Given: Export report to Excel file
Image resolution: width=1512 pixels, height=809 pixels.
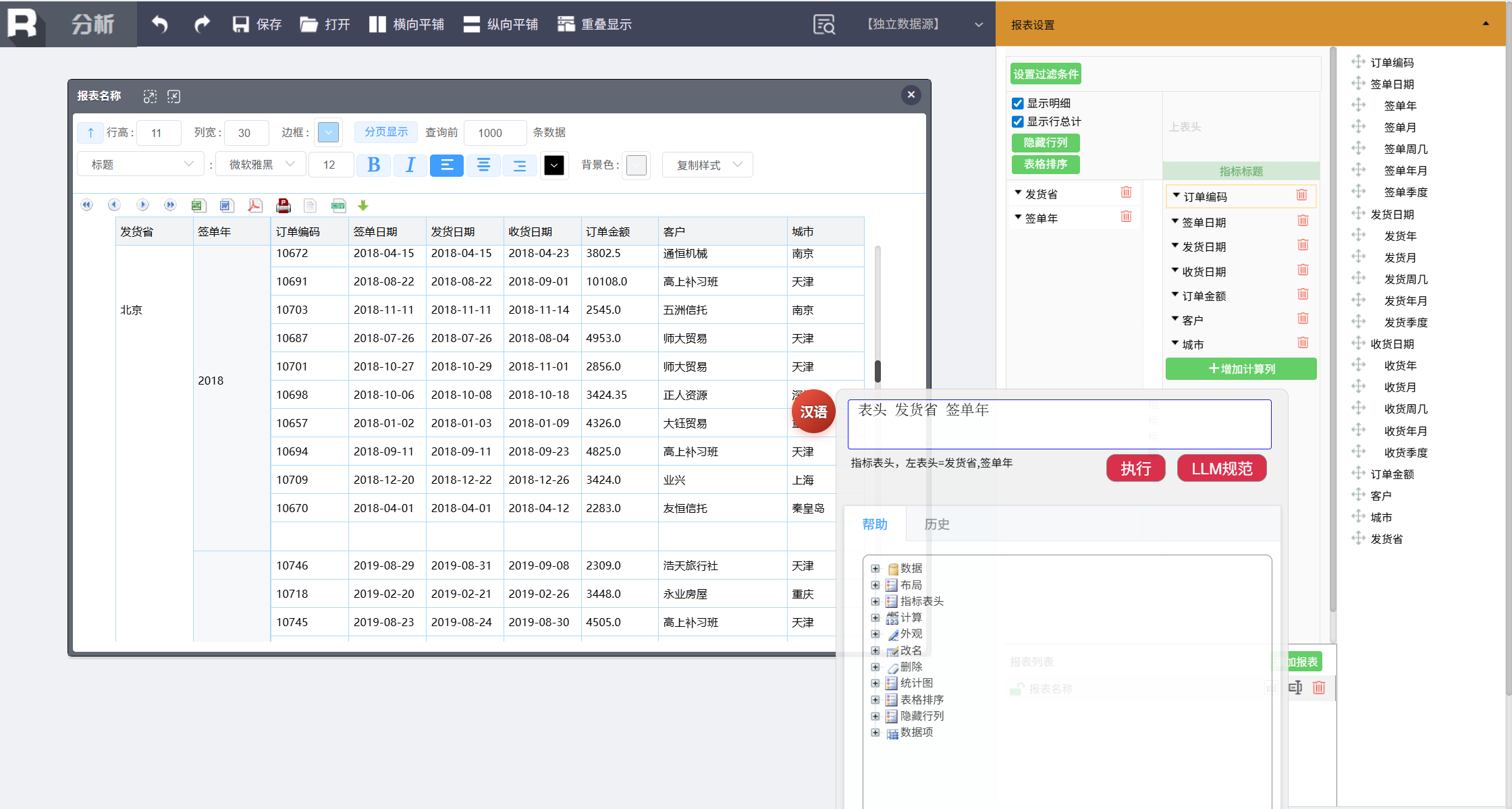Looking at the screenshot, I should point(198,205).
